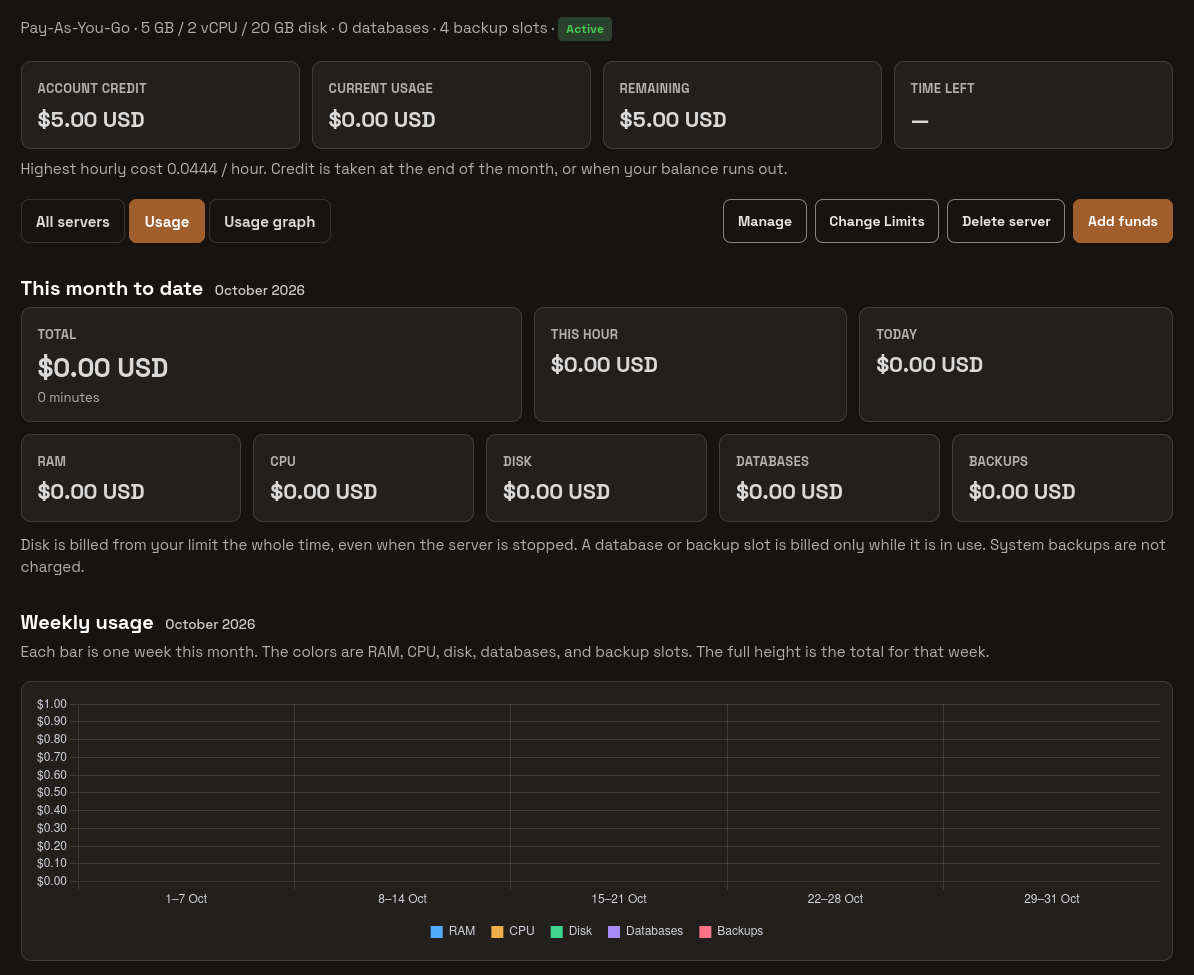Click the '8–14 Oct' axis label

[x=402, y=899]
